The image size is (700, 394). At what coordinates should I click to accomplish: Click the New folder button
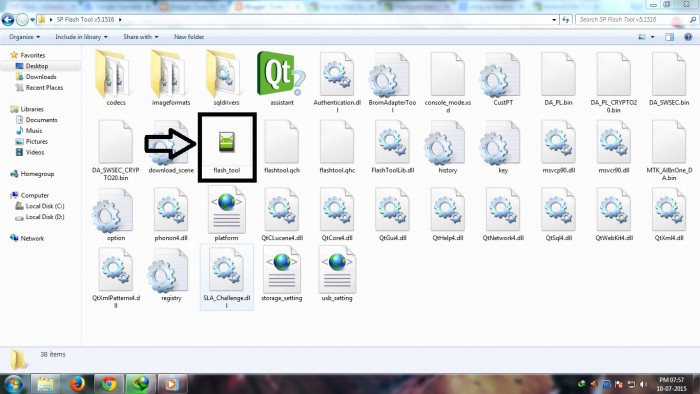189,37
